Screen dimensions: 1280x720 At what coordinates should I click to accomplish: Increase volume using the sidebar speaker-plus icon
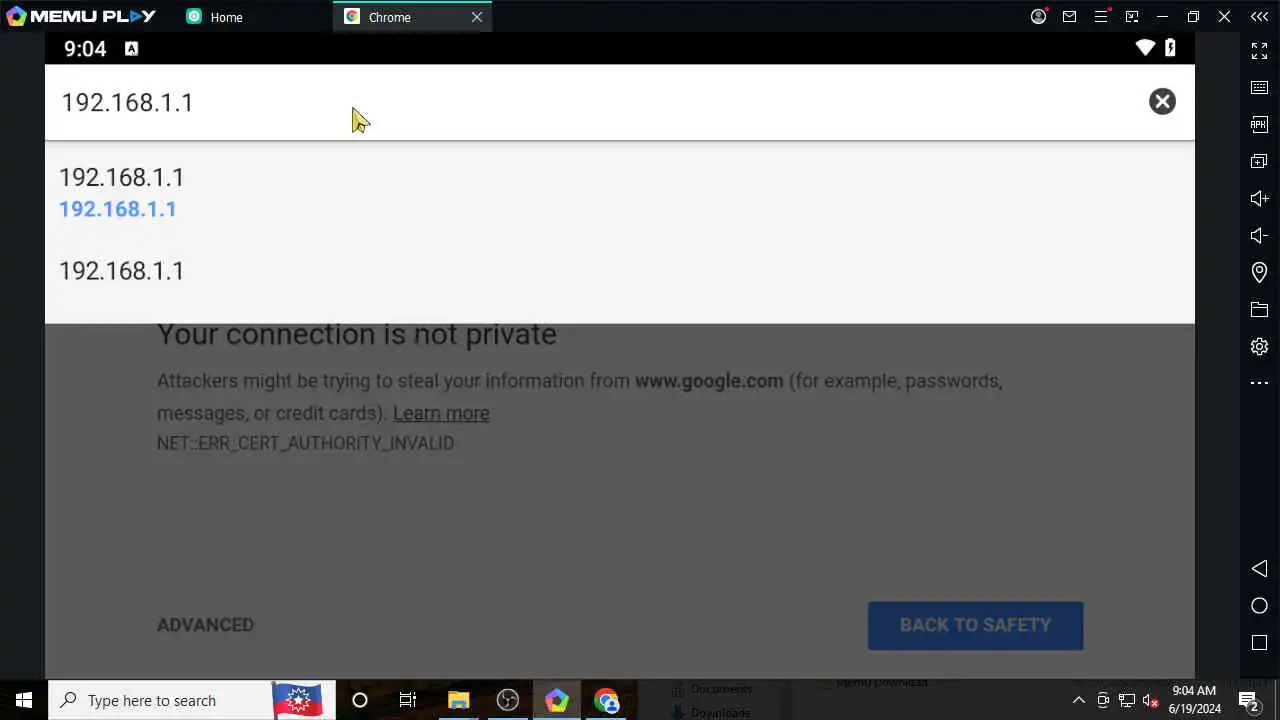click(x=1259, y=199)
